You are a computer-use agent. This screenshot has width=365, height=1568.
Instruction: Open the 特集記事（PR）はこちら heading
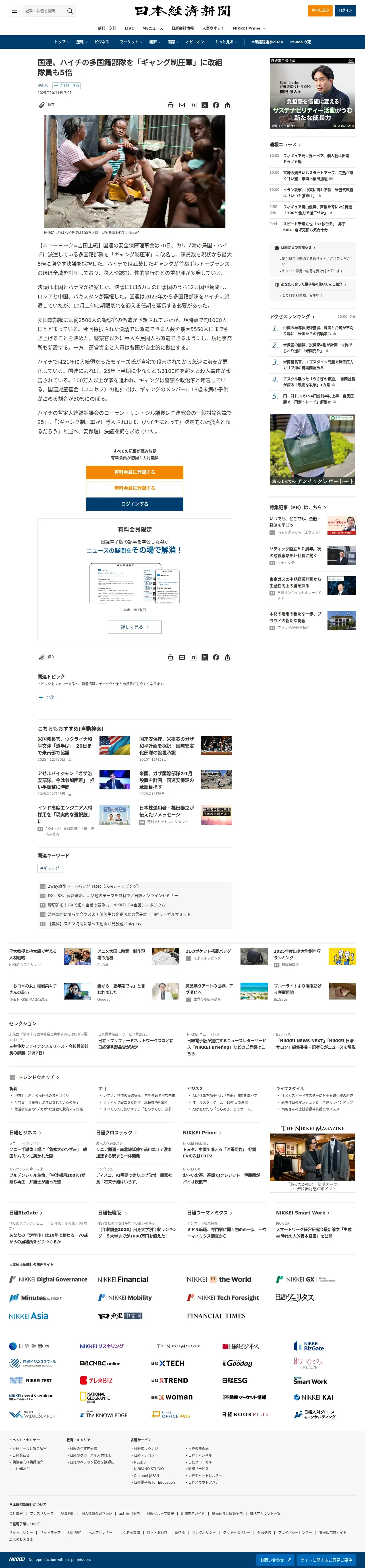click(297, 507)
